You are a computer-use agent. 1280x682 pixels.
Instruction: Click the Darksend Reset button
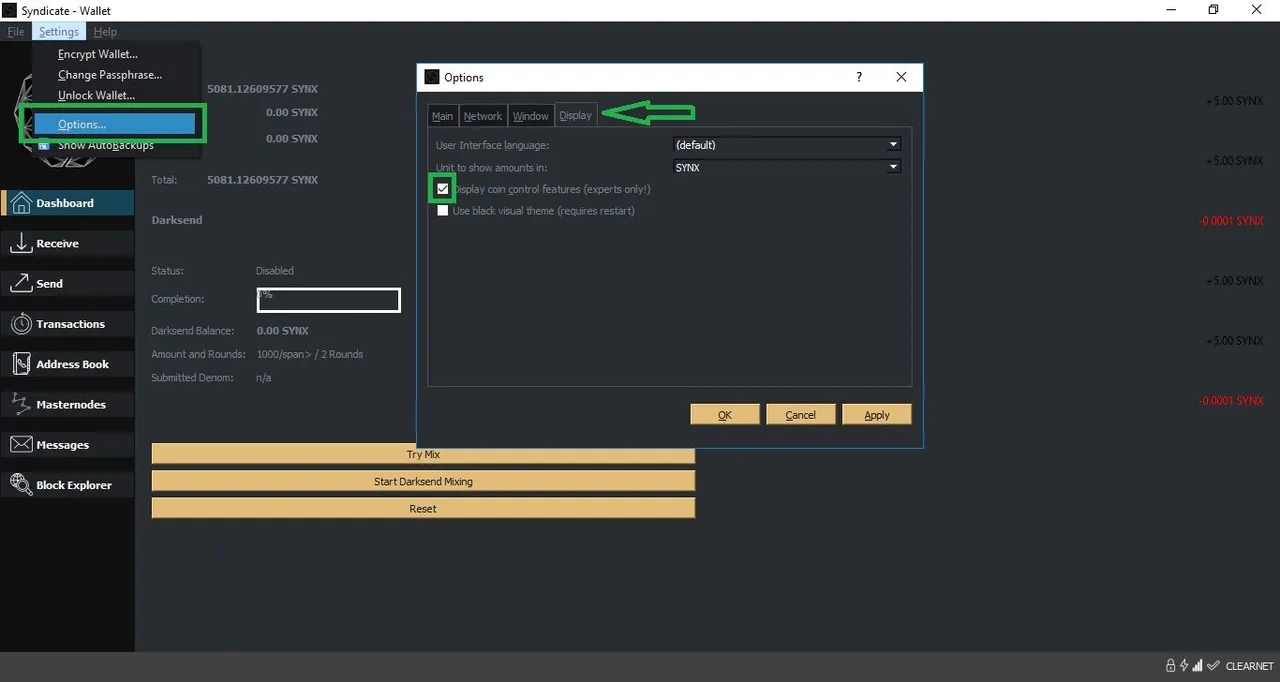click(423, 508)
